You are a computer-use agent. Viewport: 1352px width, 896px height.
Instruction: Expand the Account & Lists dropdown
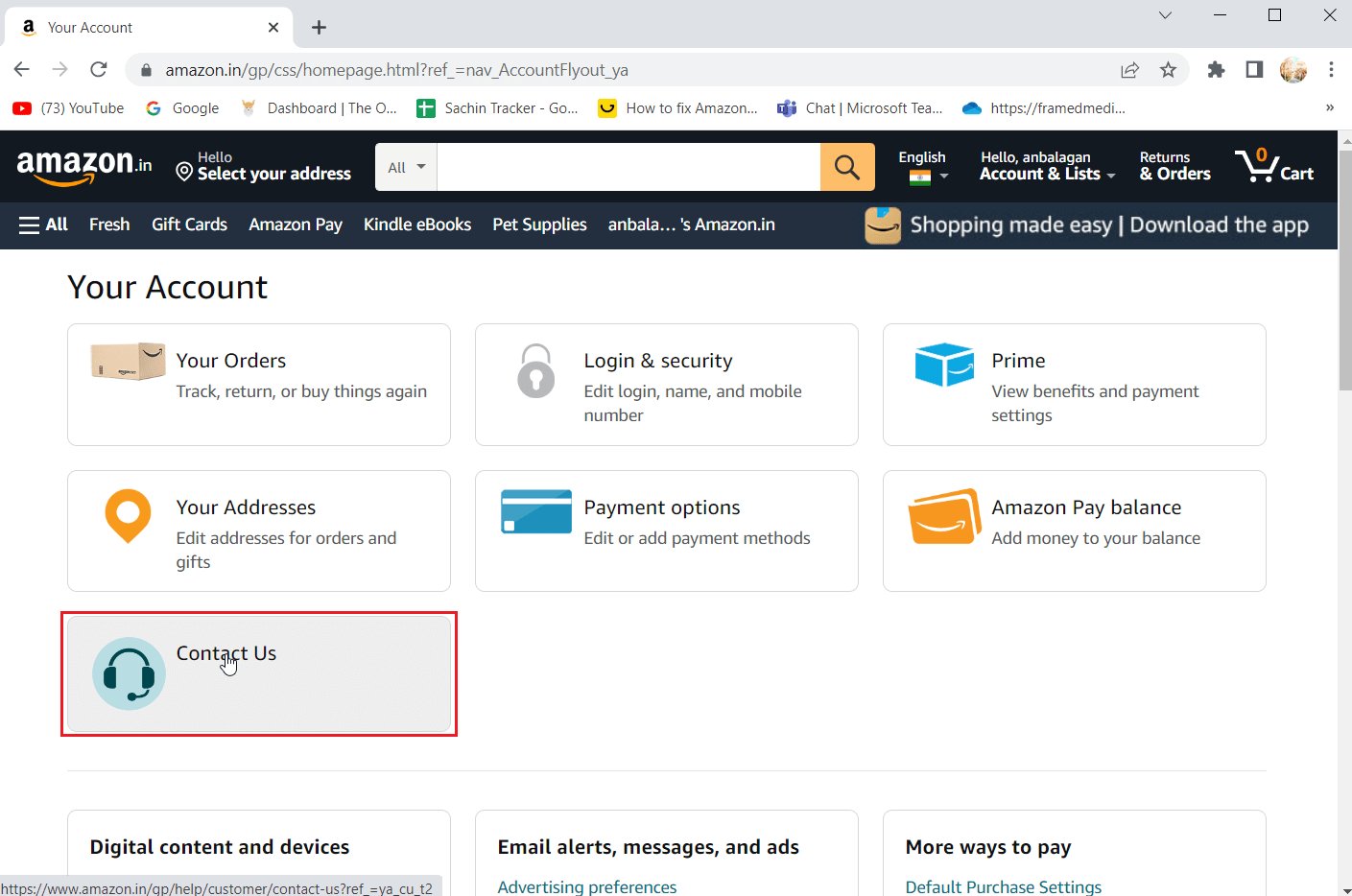pyautogui.click(x=1047, y=166)
